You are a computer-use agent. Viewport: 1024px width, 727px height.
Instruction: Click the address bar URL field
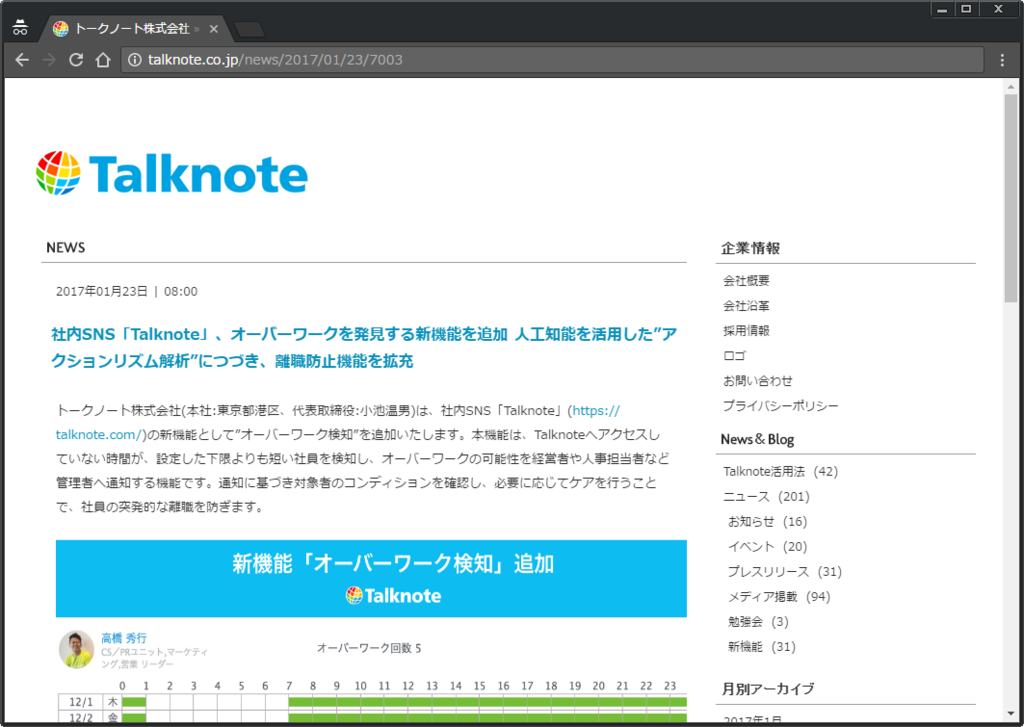click(552, 60)
